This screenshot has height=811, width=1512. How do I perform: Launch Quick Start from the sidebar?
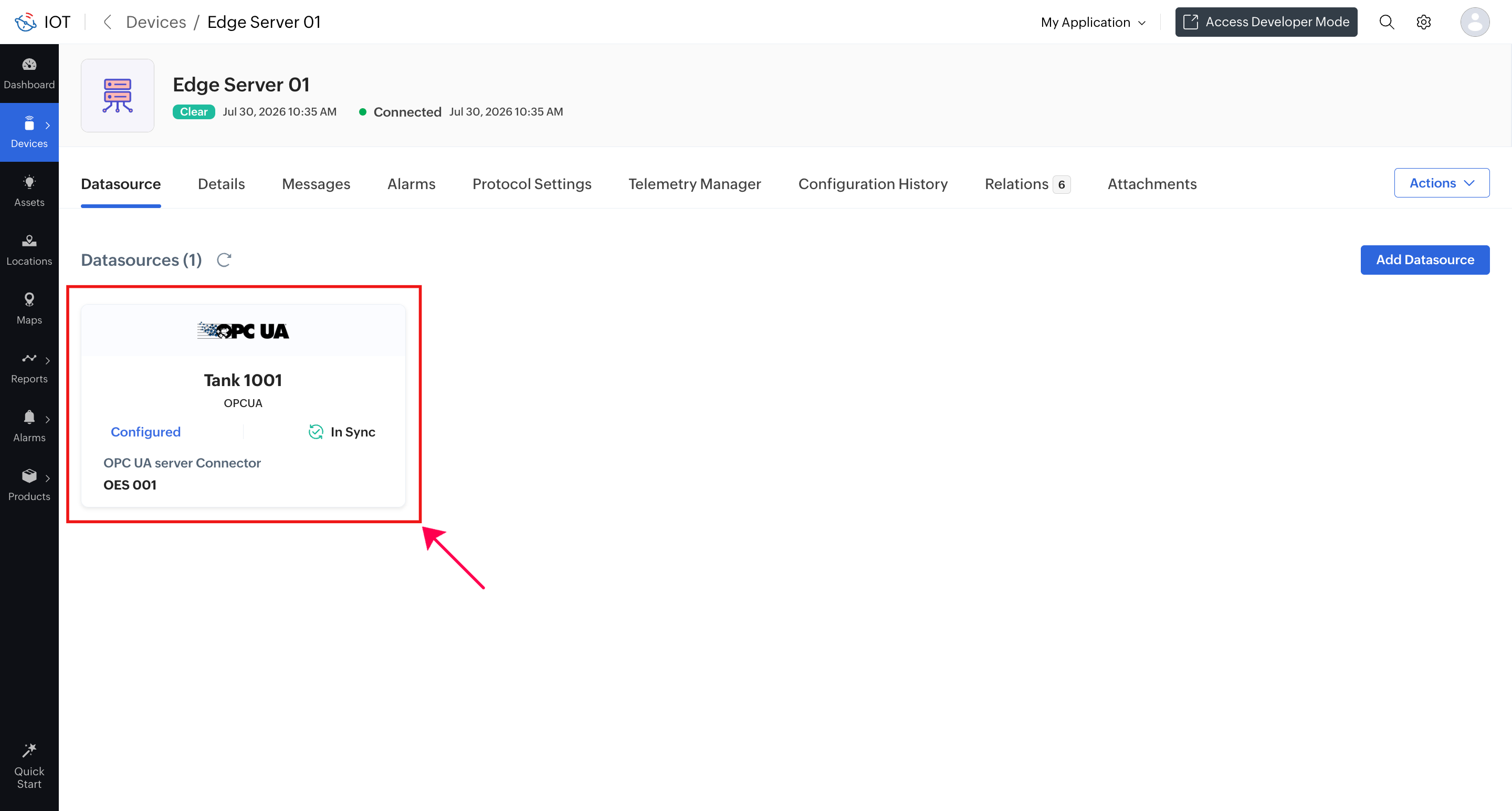tap(29, 766)
